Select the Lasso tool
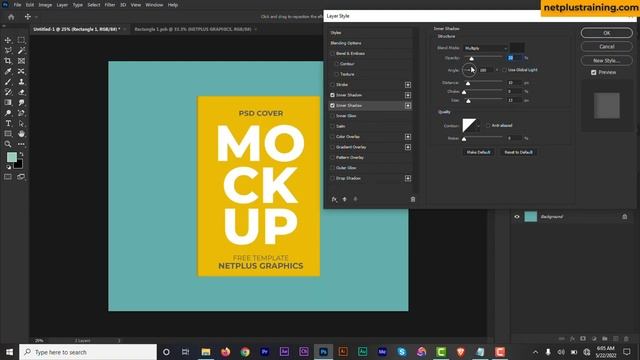This screenshot has width=640, height=360. (8, 50)
